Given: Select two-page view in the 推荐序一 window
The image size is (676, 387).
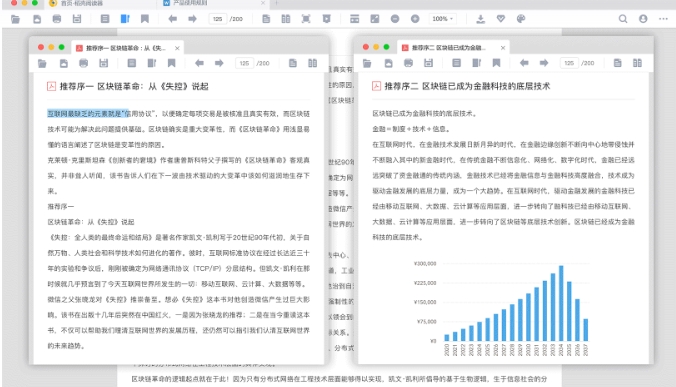Looking at the screenshot, I should 313,63.
